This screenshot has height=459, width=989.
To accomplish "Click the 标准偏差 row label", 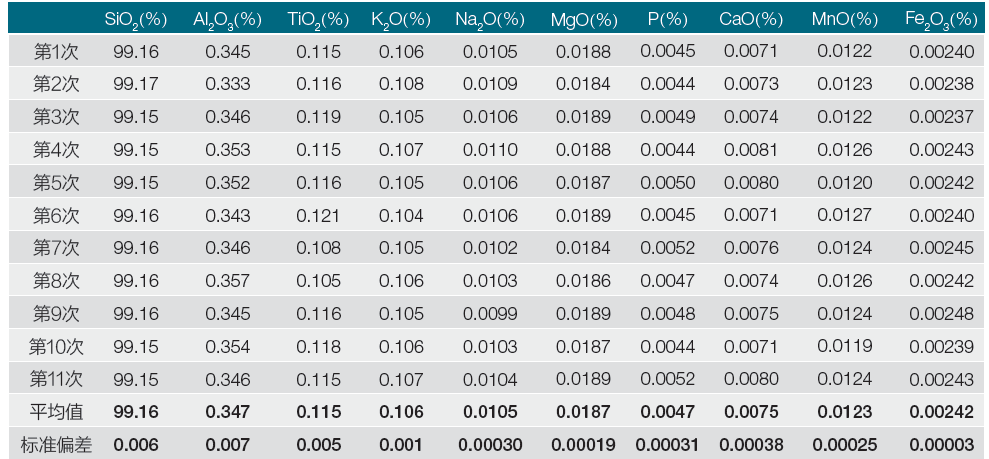I will tap(56, 445).
